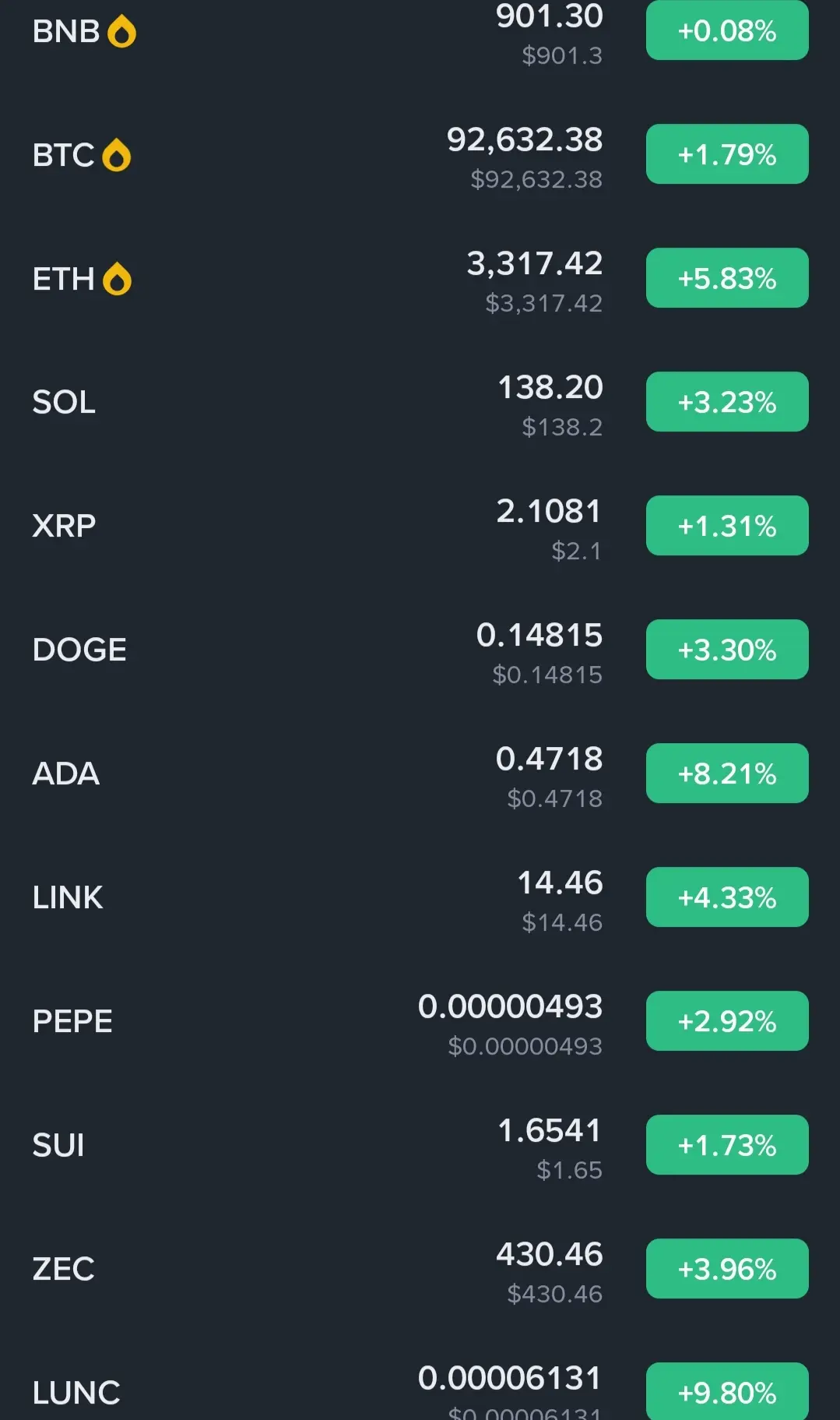
Task: Select PEPE price 0.00000493
Action: click(x=511, y=1006)
